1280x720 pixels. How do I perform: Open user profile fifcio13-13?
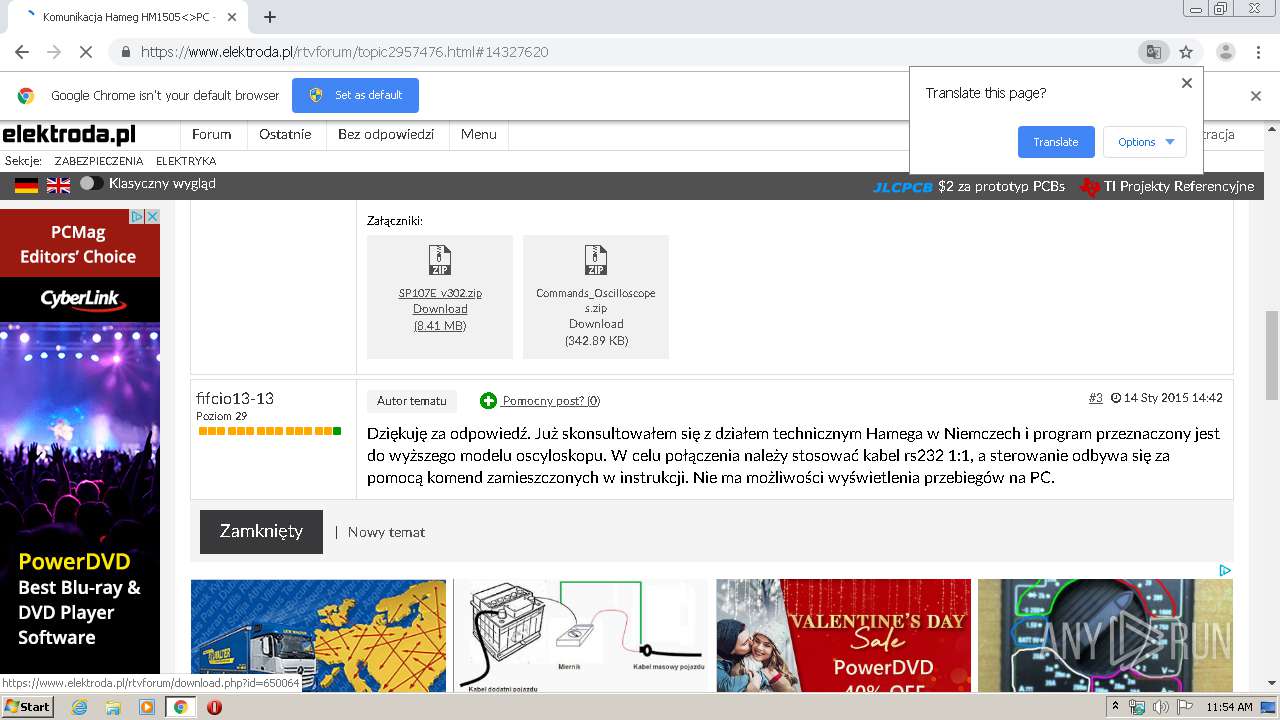click(235, 398)
